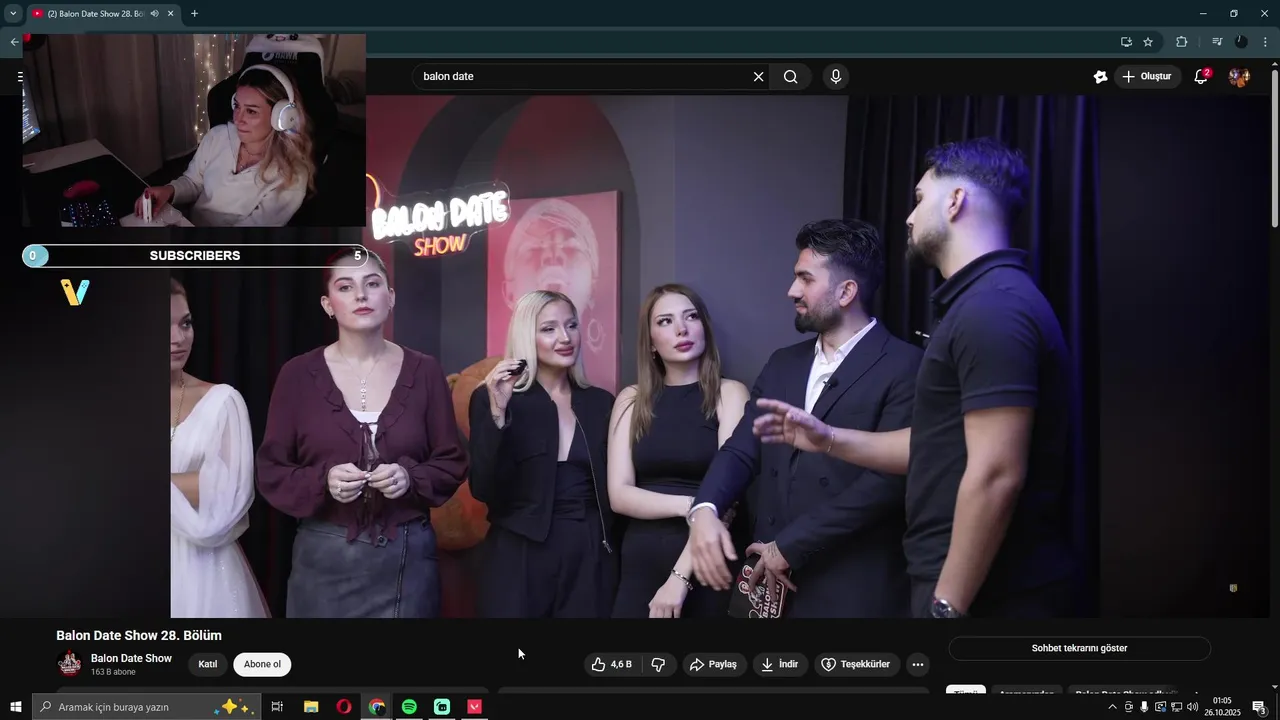Open Balon Date Show channel avatar
The height and width of the screenshot is (720, 1280).
tap(70, 664)
